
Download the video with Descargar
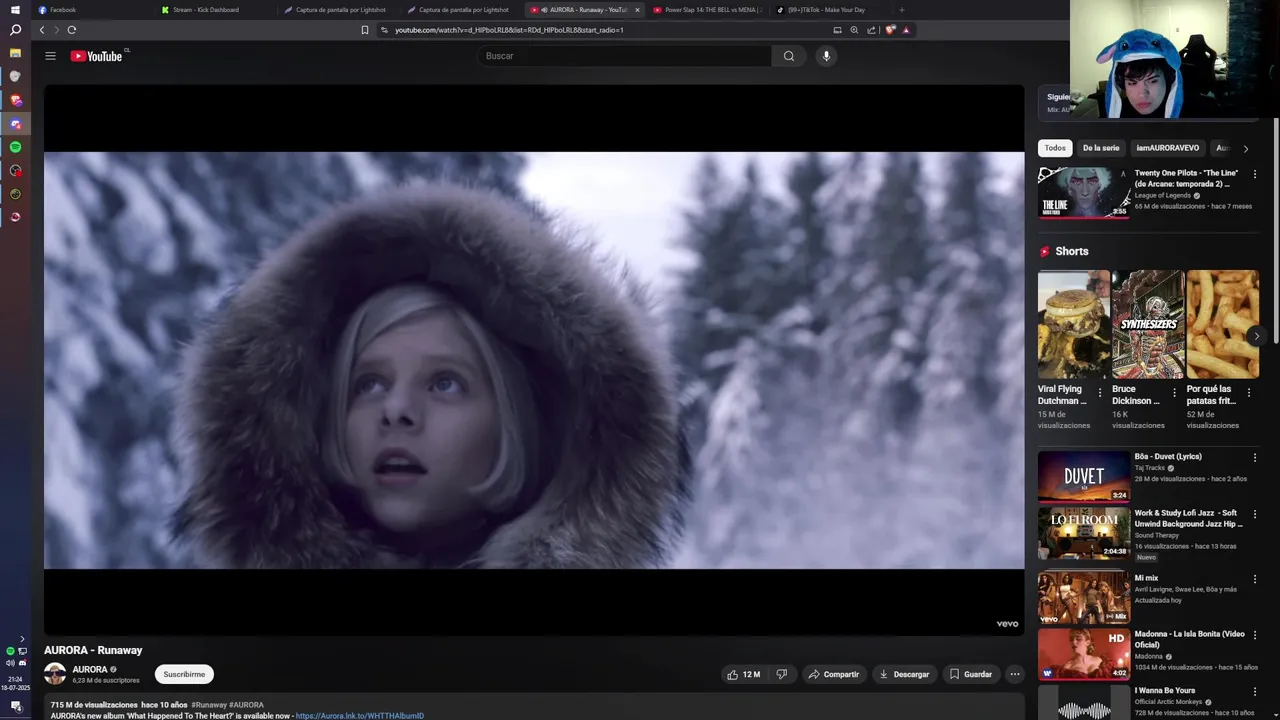point(905,674)
